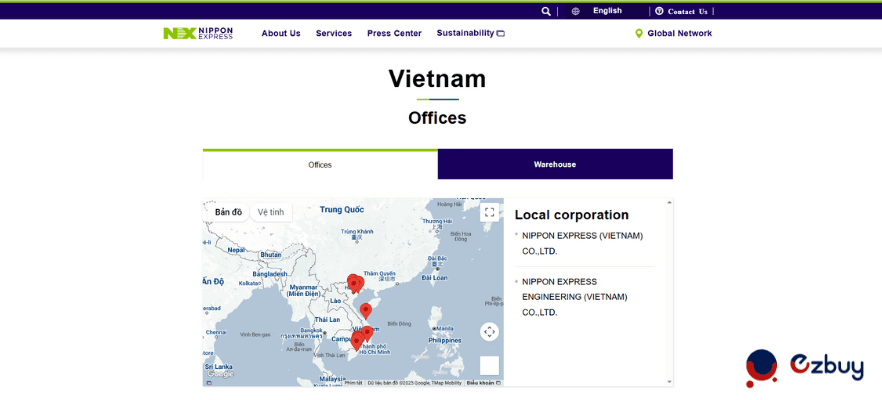This screenshot has width=882, height=400.
Task: Click the Contact Us question-mark icon
Action: tap(659, 11)
